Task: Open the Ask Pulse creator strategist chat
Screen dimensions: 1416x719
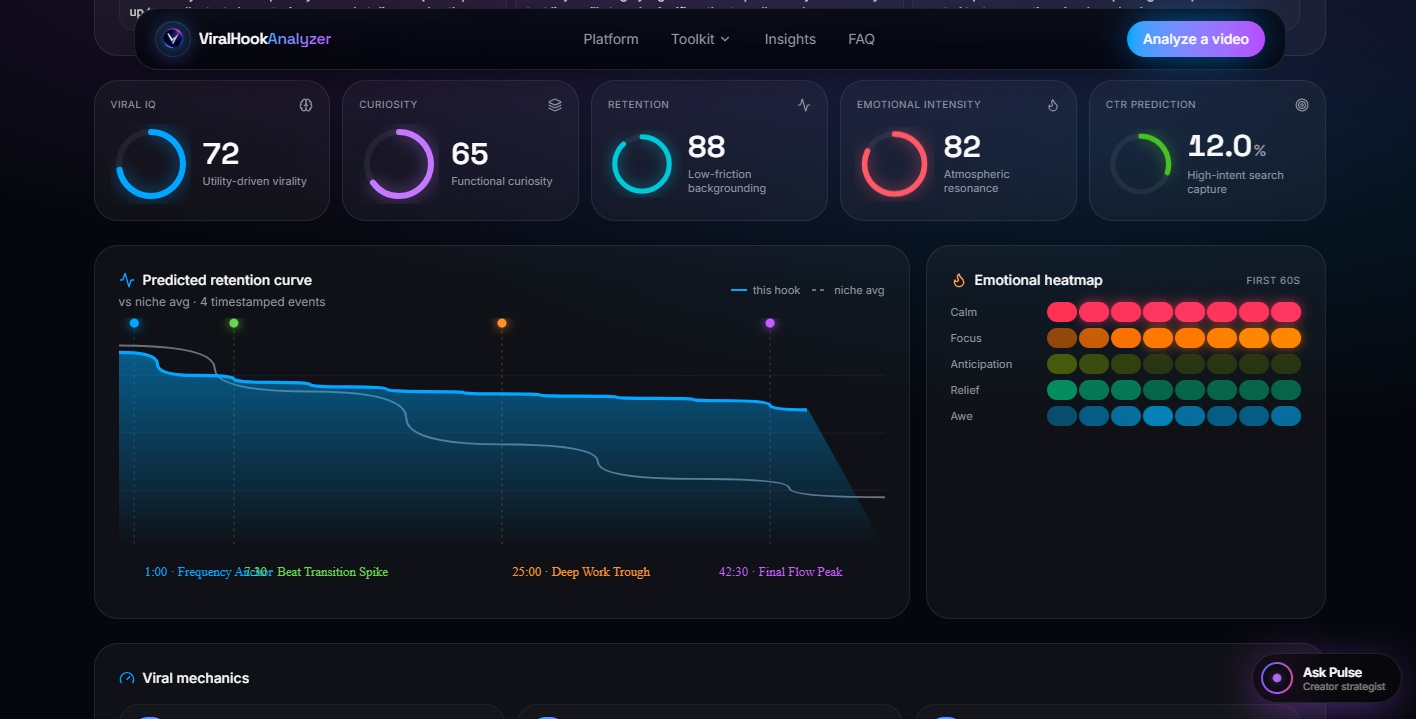Action: [x=1327, y=678]
